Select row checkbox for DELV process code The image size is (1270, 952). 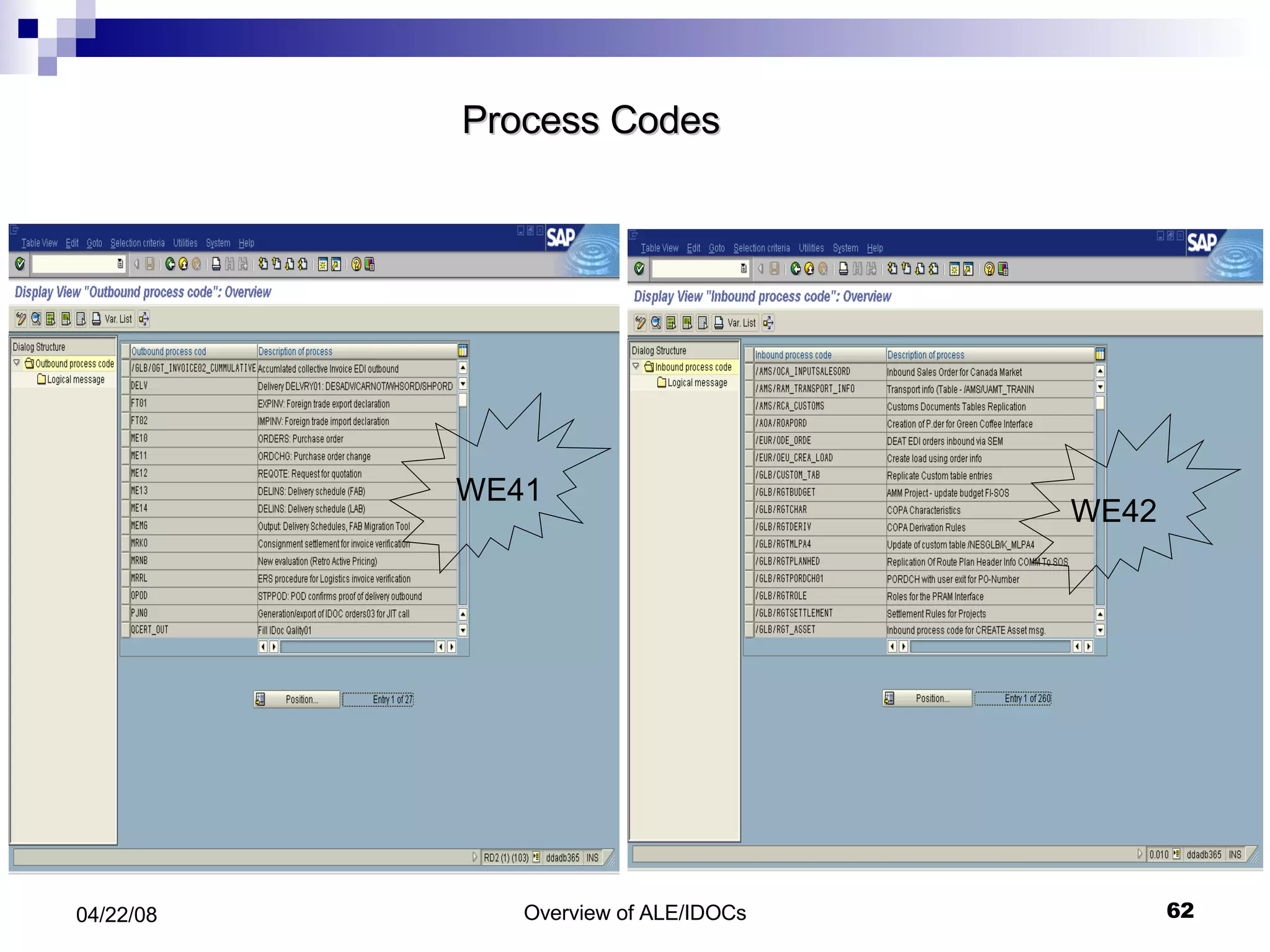coord(125,386)
